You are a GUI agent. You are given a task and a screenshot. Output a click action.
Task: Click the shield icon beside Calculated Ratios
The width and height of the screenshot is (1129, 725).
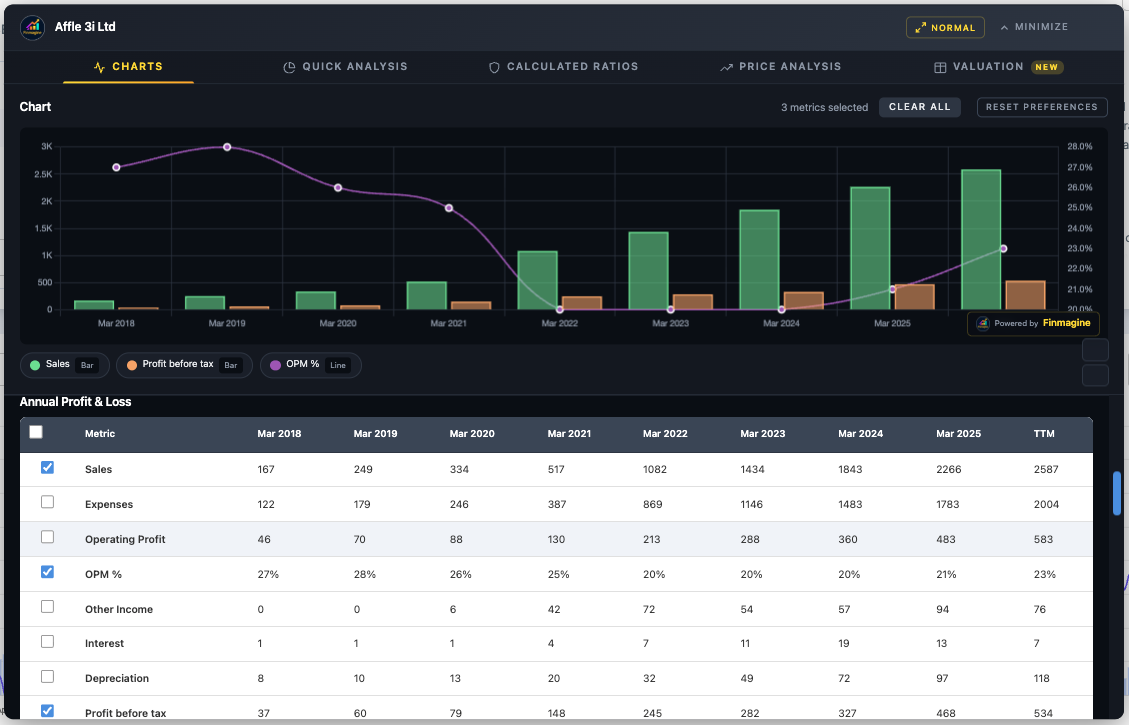(x=494, y=66)
